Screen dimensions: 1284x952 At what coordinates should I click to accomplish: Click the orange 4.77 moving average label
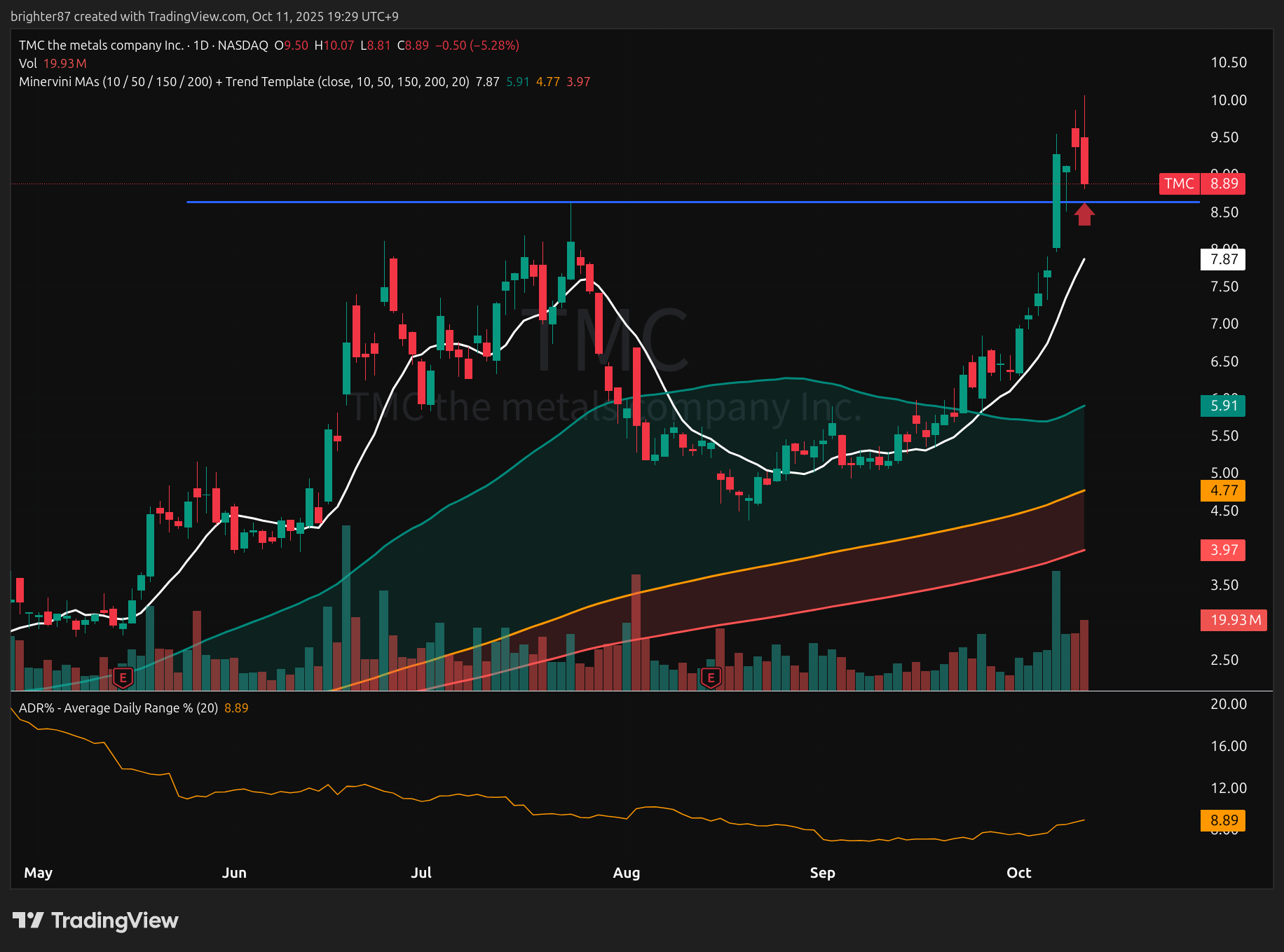click(x=1223, y=490)
